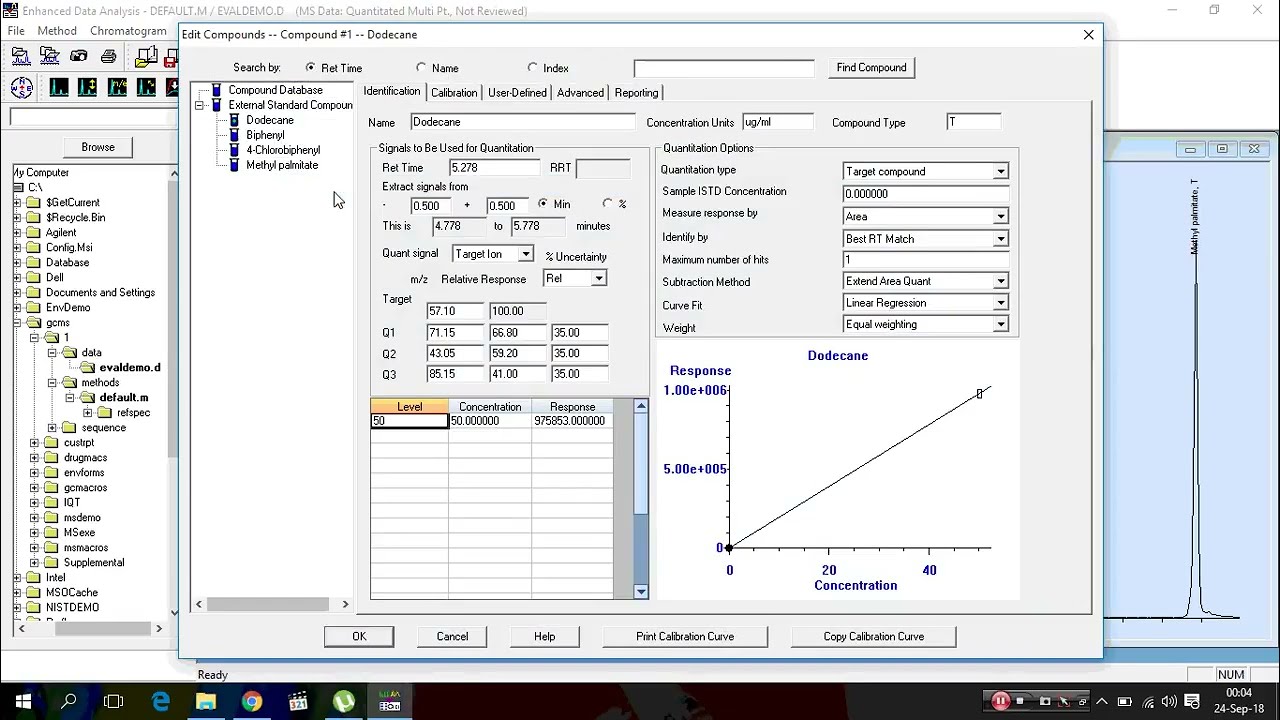The width and height of the screenshot is (1280, 720).
Task: Click the calibration table vertical scrollbar
Action: tap(641, 498)
